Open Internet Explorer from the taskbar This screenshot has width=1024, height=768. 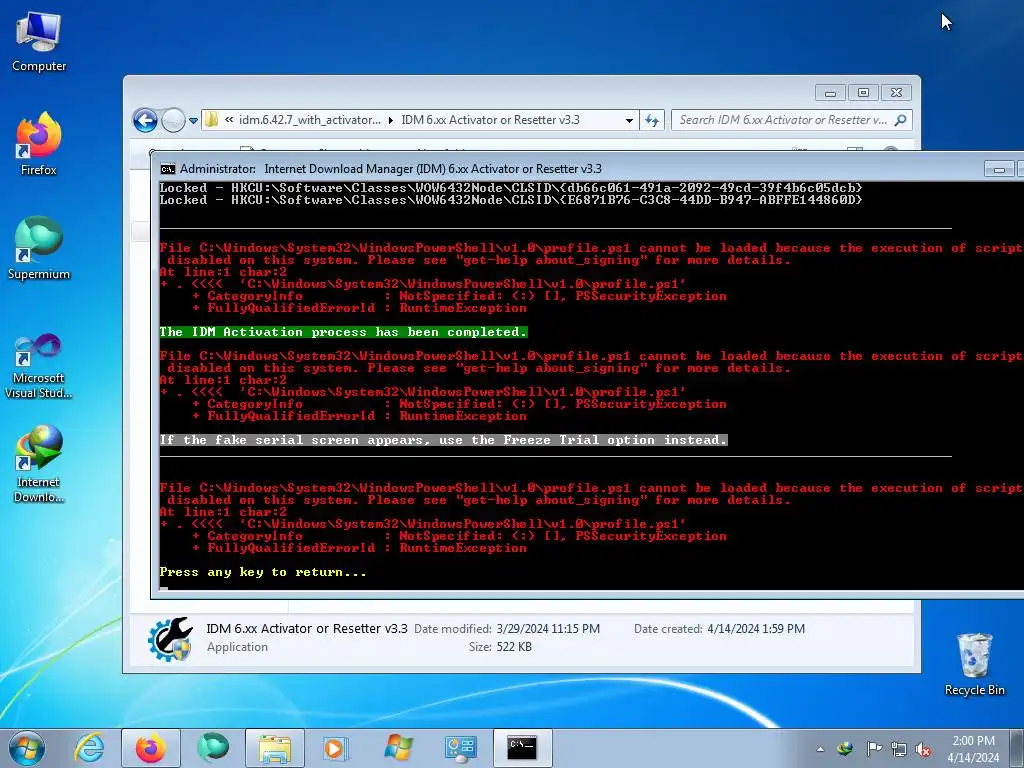89,748
